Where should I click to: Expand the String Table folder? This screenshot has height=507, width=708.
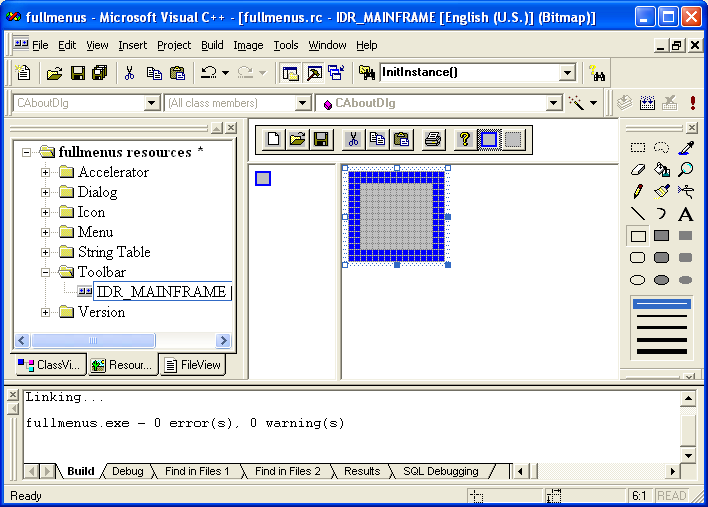click(x=45, y=252)
